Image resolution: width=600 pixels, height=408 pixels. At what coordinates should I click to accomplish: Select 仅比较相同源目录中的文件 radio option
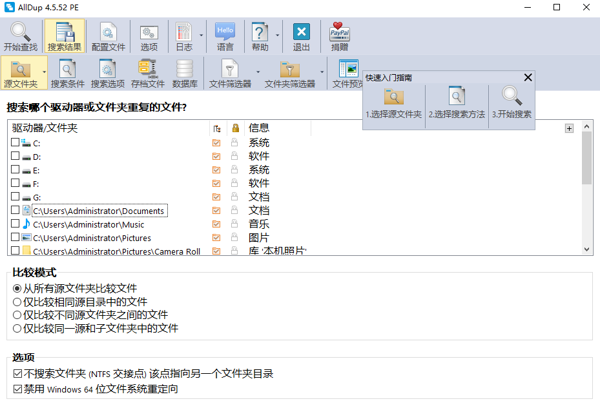pos(18,302)
